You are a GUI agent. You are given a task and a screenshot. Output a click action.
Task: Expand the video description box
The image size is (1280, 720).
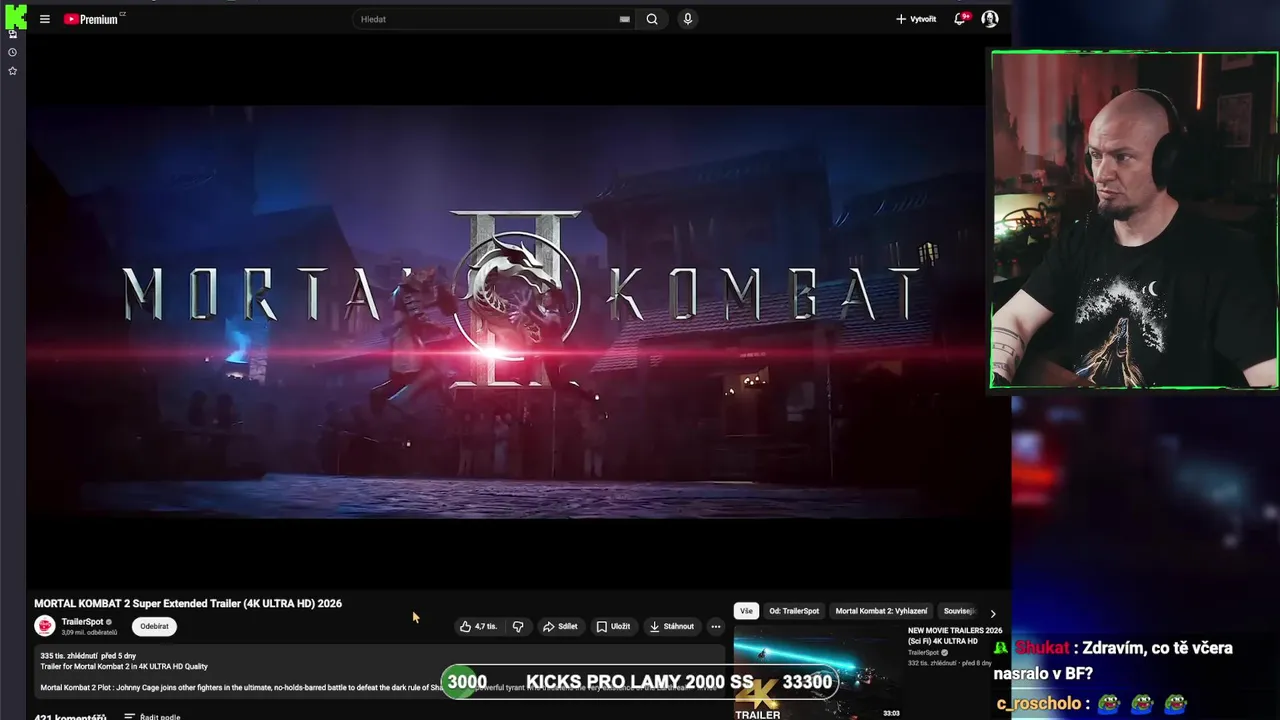click(380, 672)
